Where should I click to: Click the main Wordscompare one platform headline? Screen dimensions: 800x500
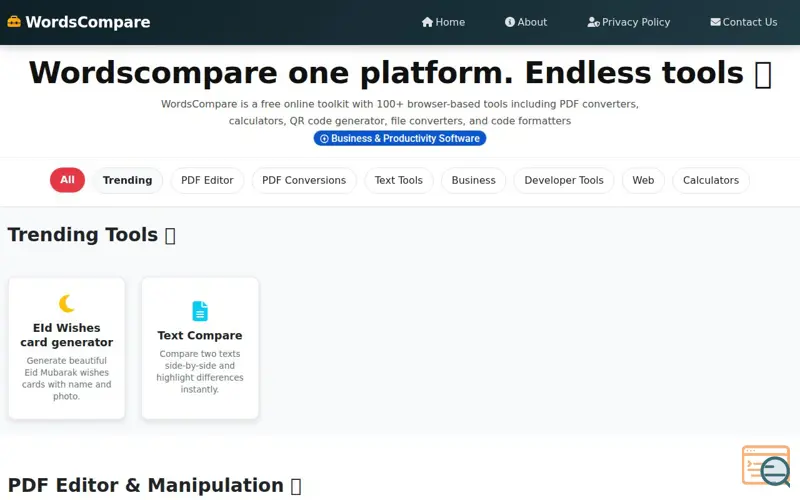[x=400, y=73]
